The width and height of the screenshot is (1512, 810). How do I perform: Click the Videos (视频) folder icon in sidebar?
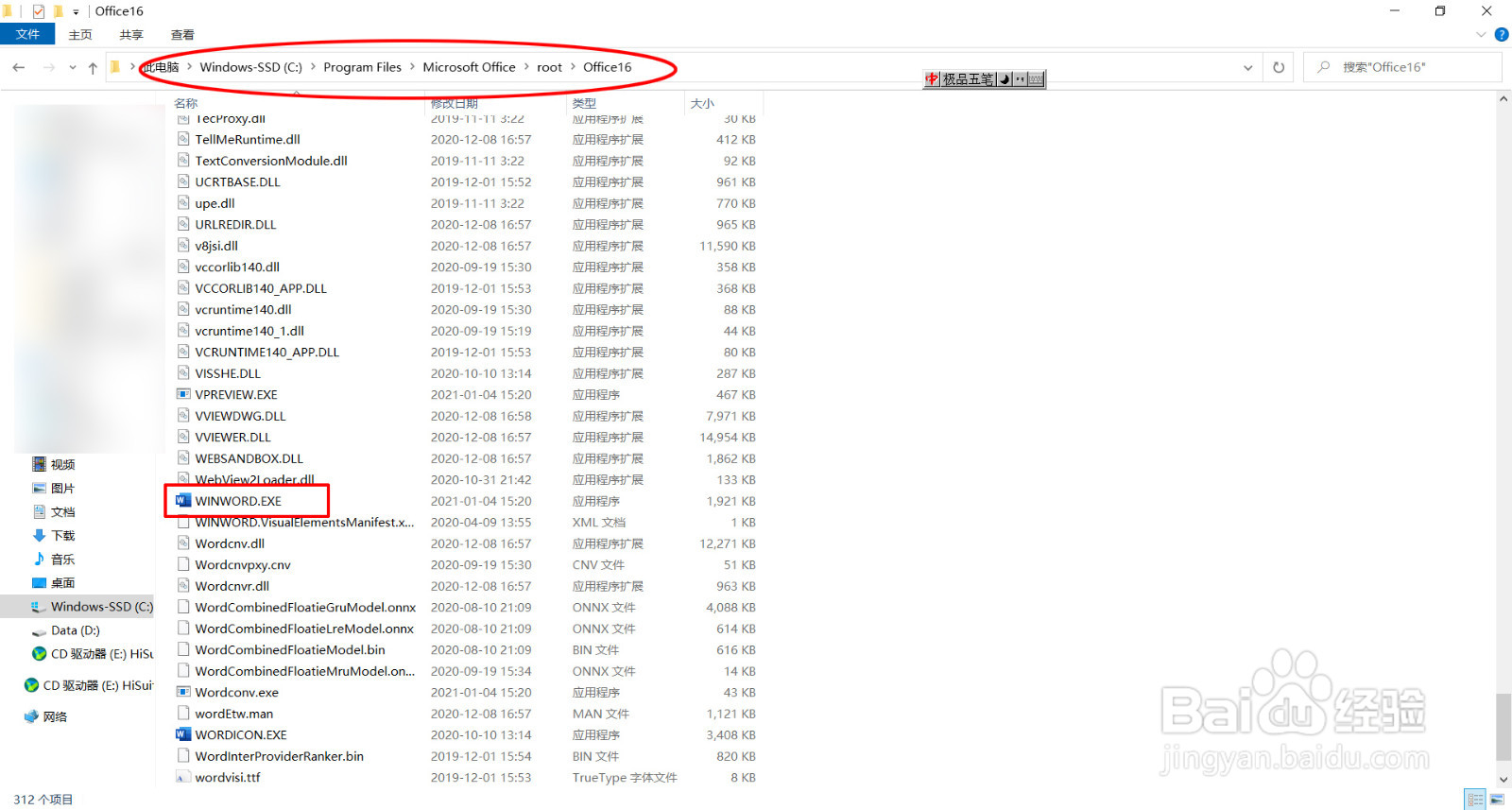coord(39,464)
